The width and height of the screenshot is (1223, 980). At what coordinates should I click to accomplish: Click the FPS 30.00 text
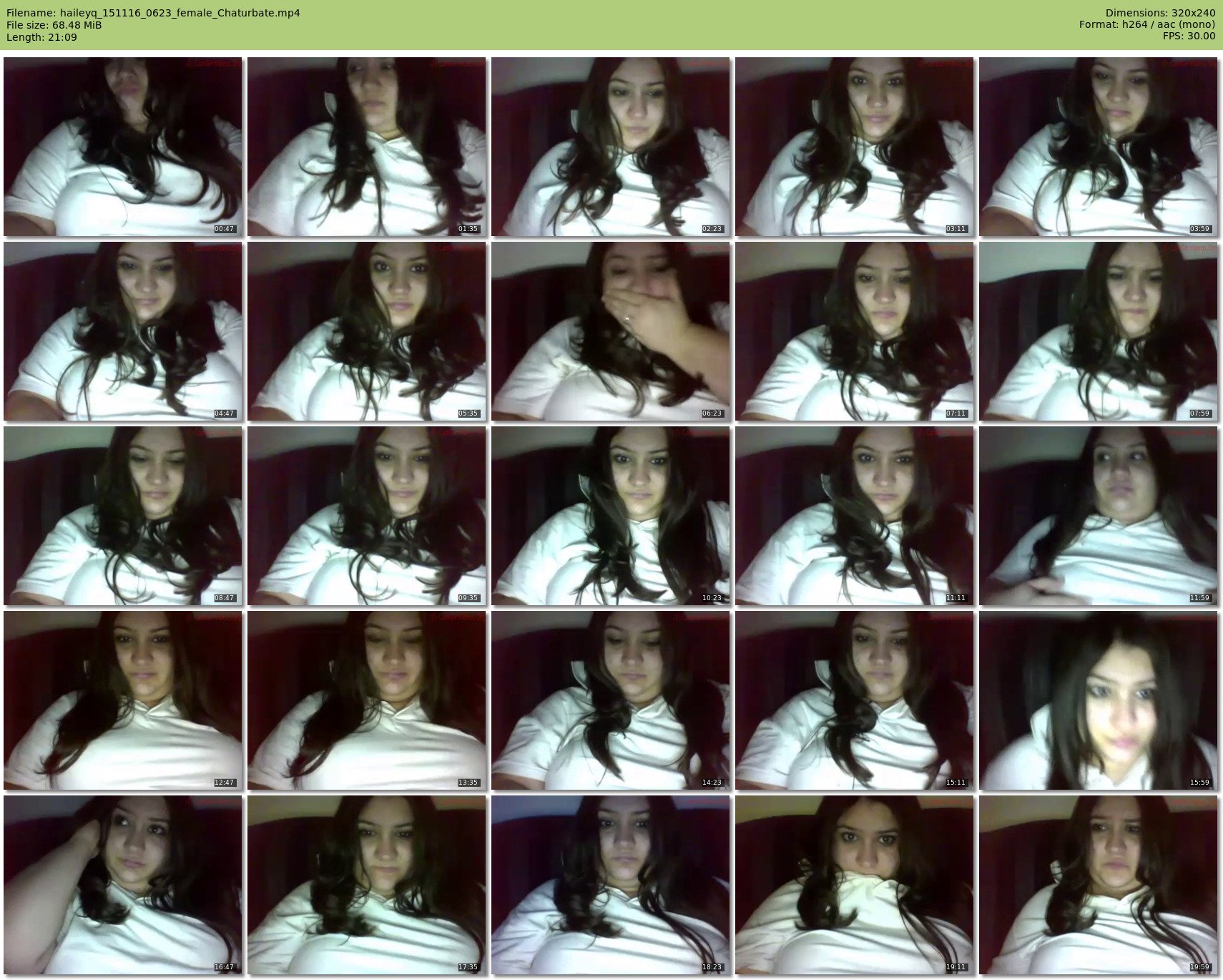click(x=1189, y=36)
